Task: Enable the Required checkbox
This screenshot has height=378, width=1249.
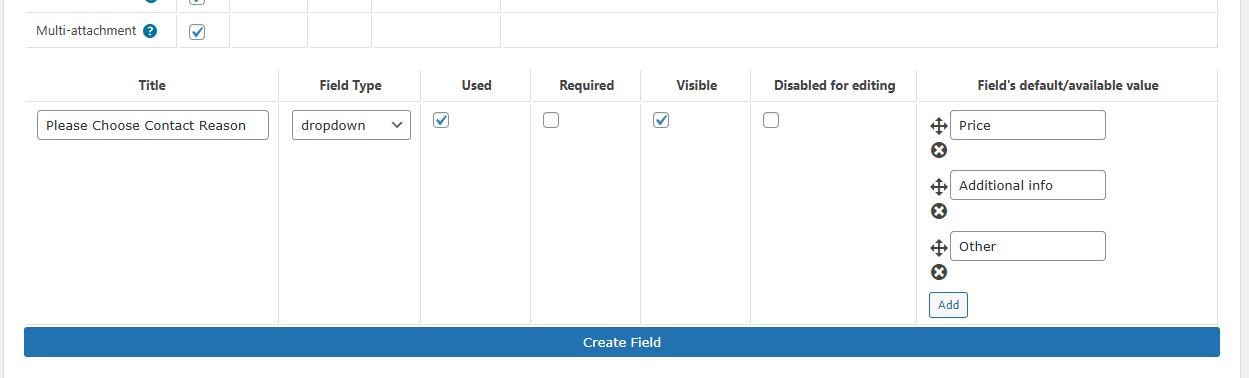Action: (x=551, y=120)
